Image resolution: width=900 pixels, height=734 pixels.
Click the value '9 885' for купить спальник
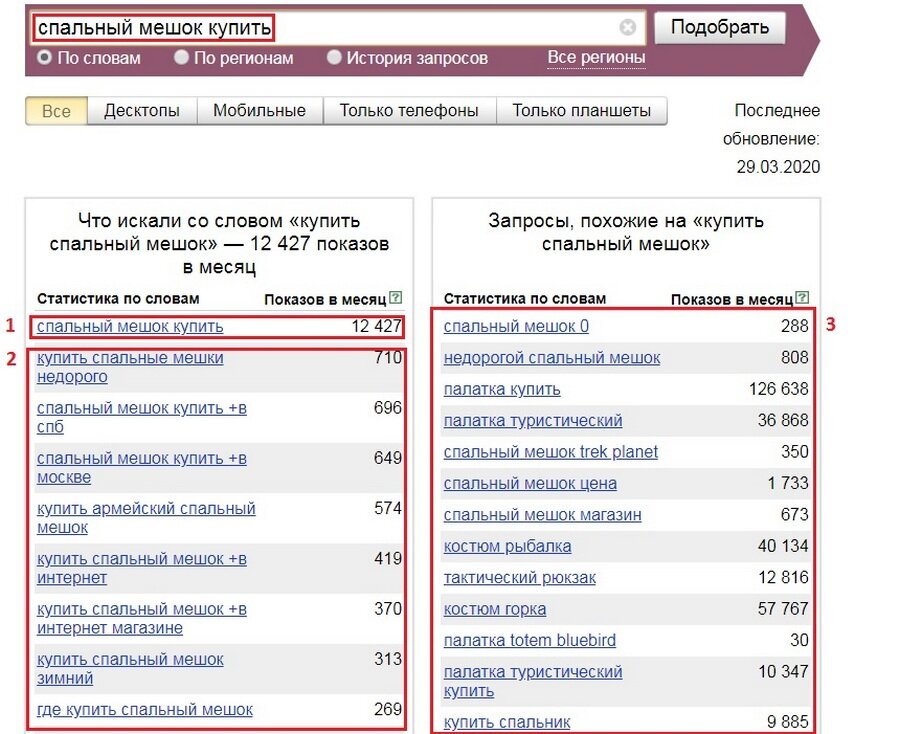click(x=788, y=721)
